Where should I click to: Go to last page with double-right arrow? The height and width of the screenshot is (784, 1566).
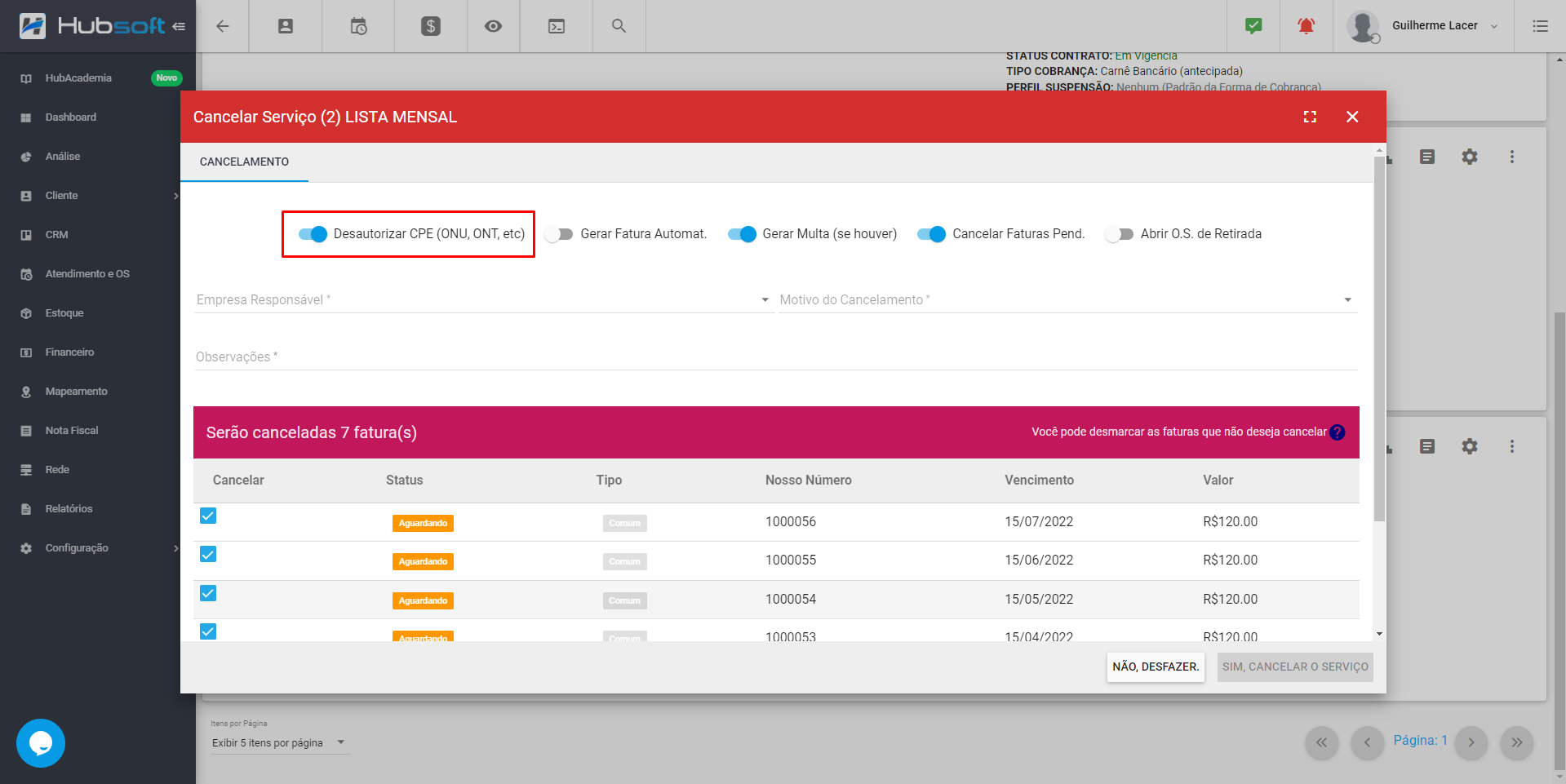[x=1517, y=742]
